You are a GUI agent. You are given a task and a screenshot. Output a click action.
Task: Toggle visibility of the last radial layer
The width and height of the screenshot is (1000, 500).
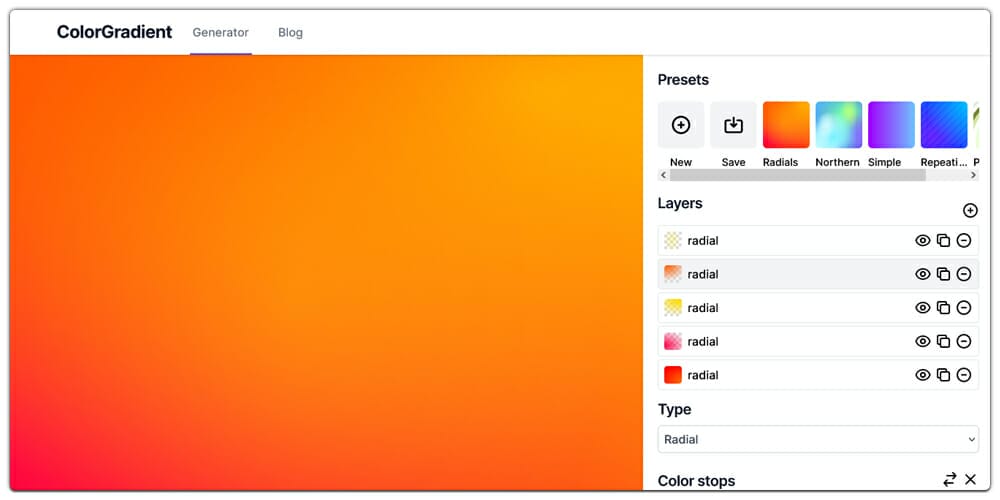tap(923, 375)
